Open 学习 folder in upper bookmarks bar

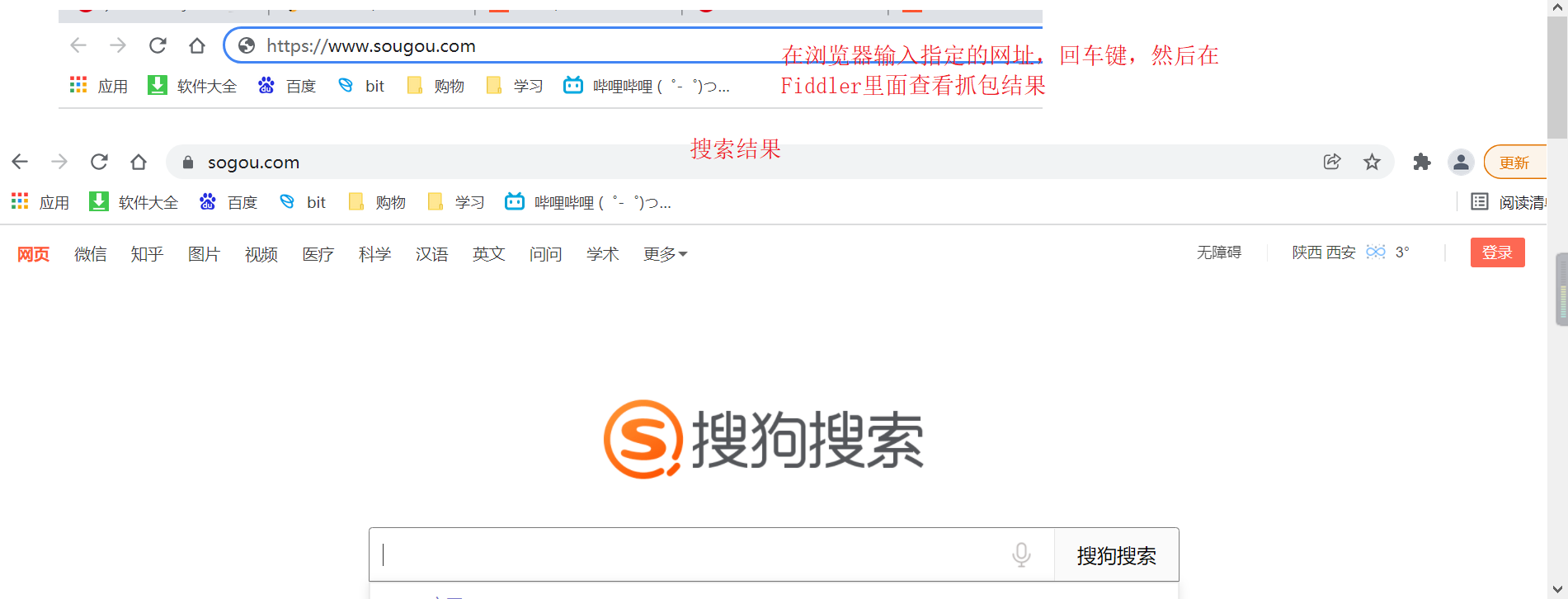(515, 86)
